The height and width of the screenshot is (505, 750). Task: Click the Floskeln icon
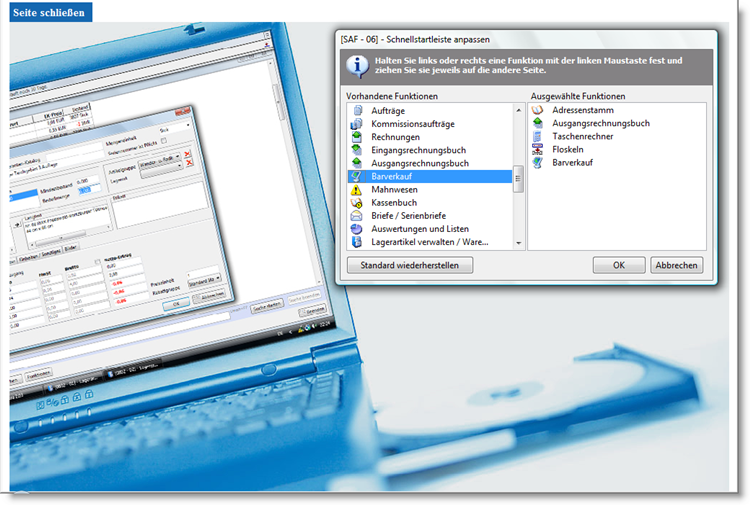pos(538,149)
